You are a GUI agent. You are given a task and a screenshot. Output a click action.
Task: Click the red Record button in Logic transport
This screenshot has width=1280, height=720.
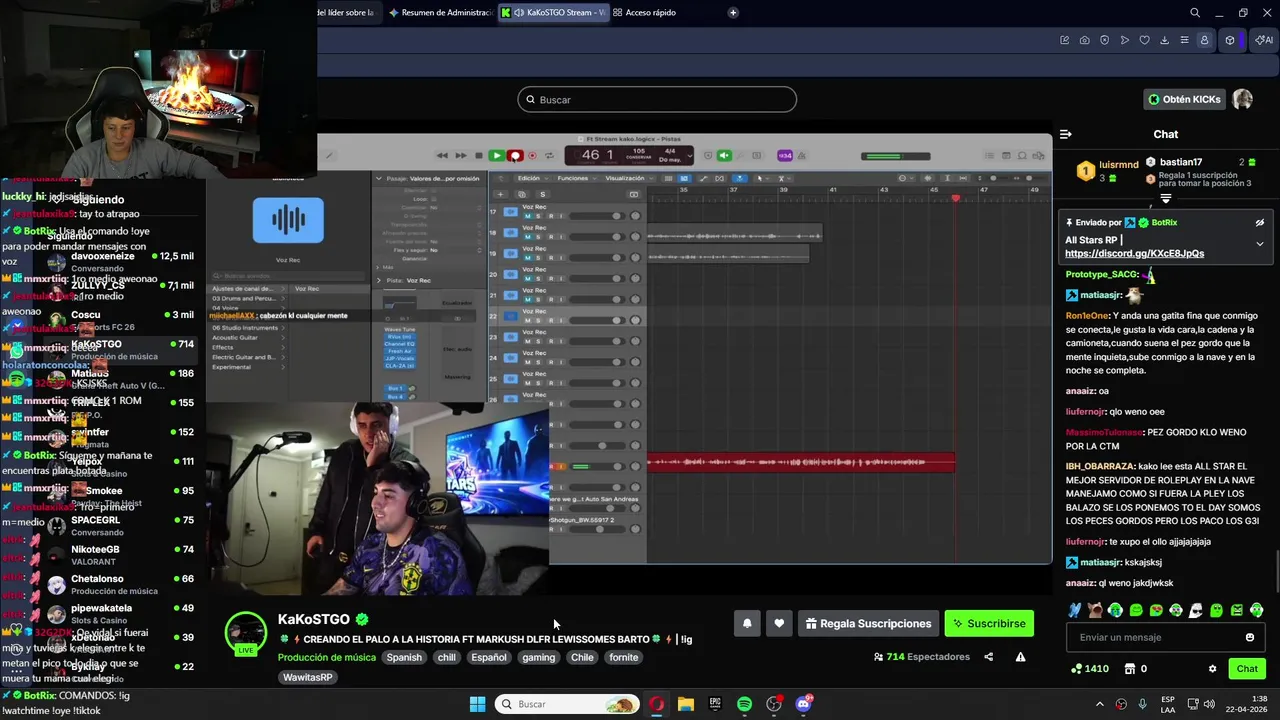coord(515,156)
